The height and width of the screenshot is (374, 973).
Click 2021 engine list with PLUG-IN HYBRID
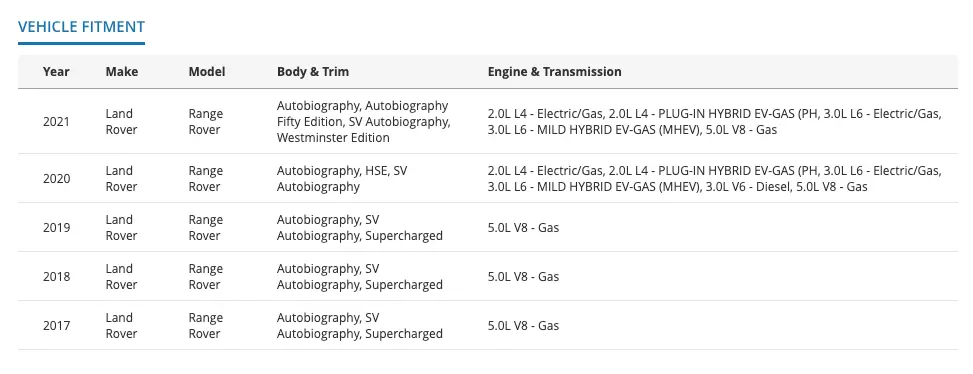714,122
